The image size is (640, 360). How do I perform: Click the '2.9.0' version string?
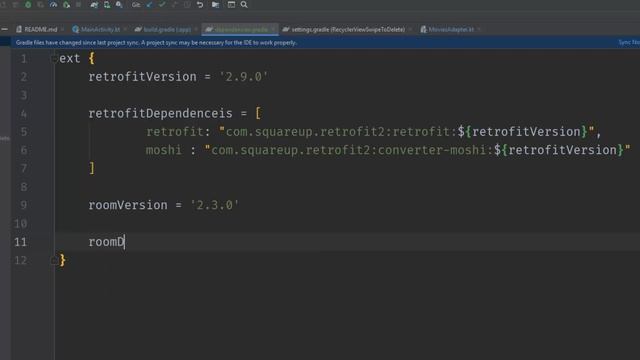tap(243, 77)
